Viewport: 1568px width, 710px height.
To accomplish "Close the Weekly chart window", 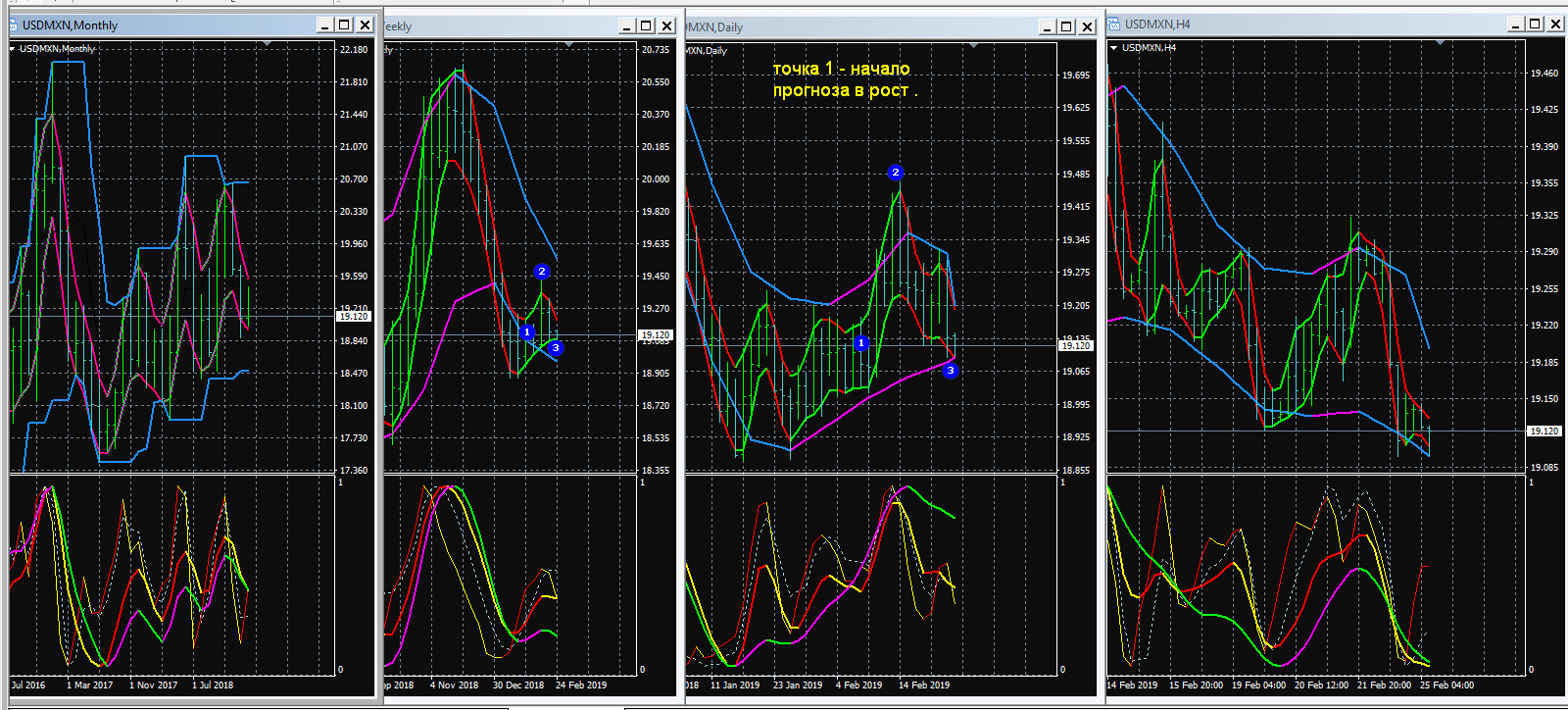I will (x=666, y=26).
